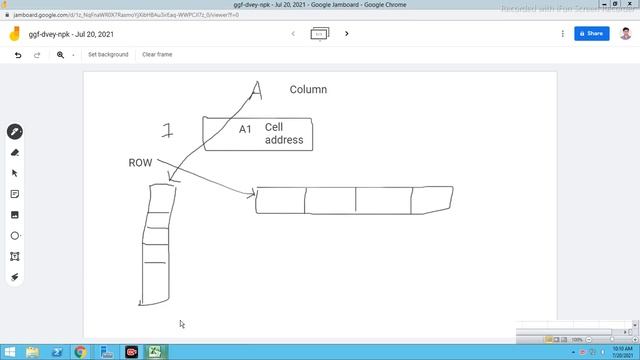Screen dimensions: 640x360
Task: Open screen recorder taskbar icon
Action: (x=131, y=352)
